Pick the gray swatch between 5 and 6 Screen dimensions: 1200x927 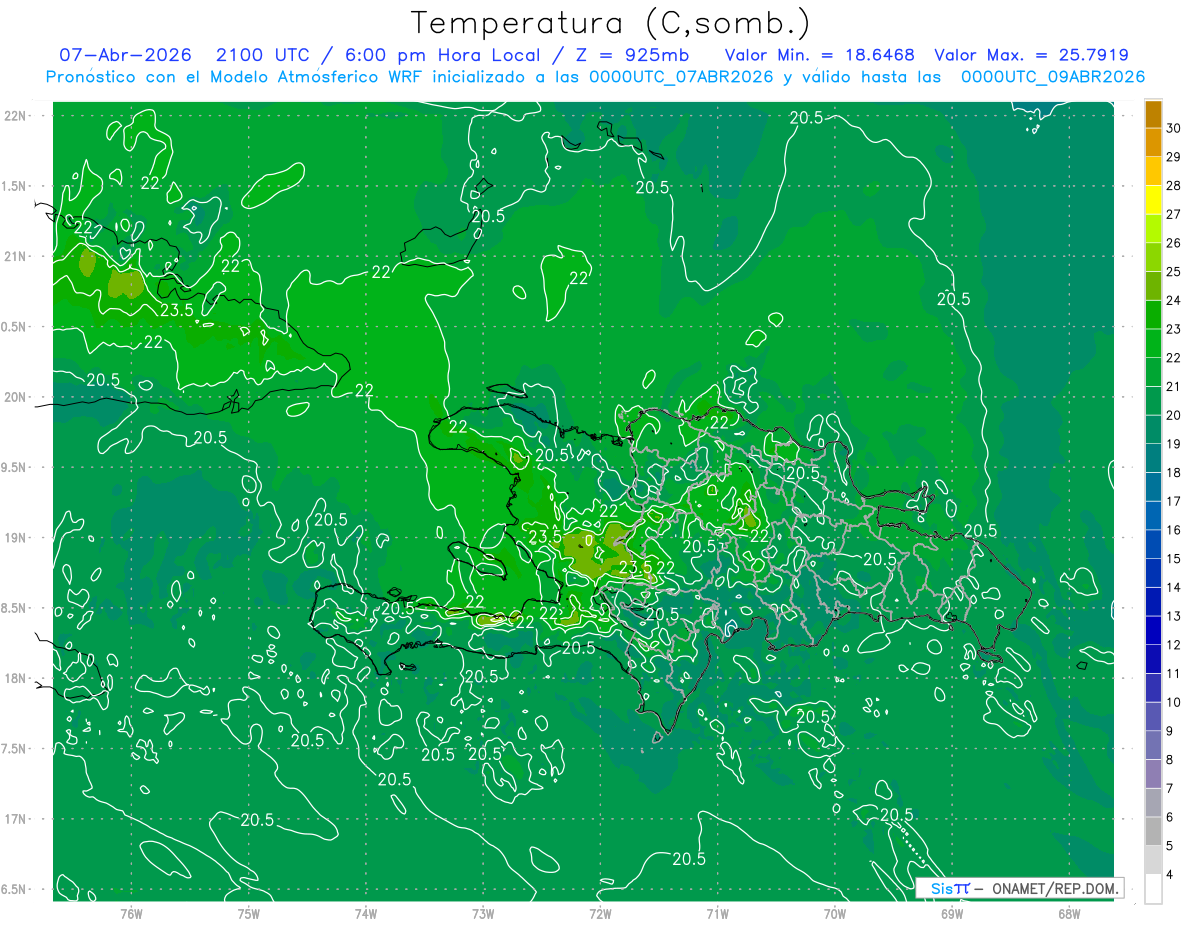1153,831
